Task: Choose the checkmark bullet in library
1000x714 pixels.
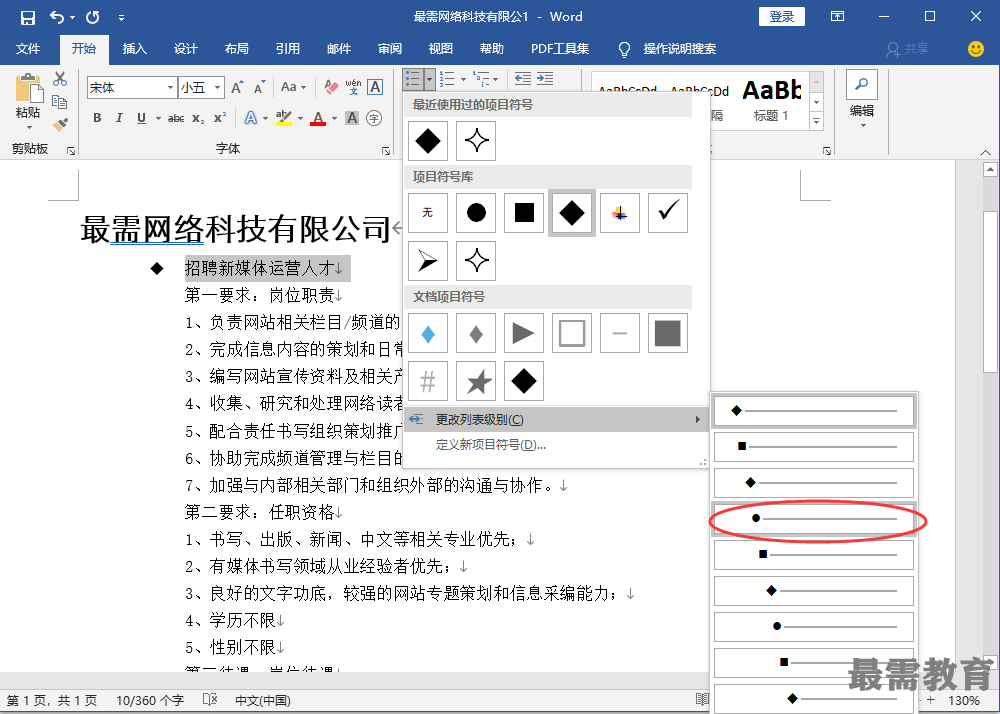Action: tap(668, 212)
